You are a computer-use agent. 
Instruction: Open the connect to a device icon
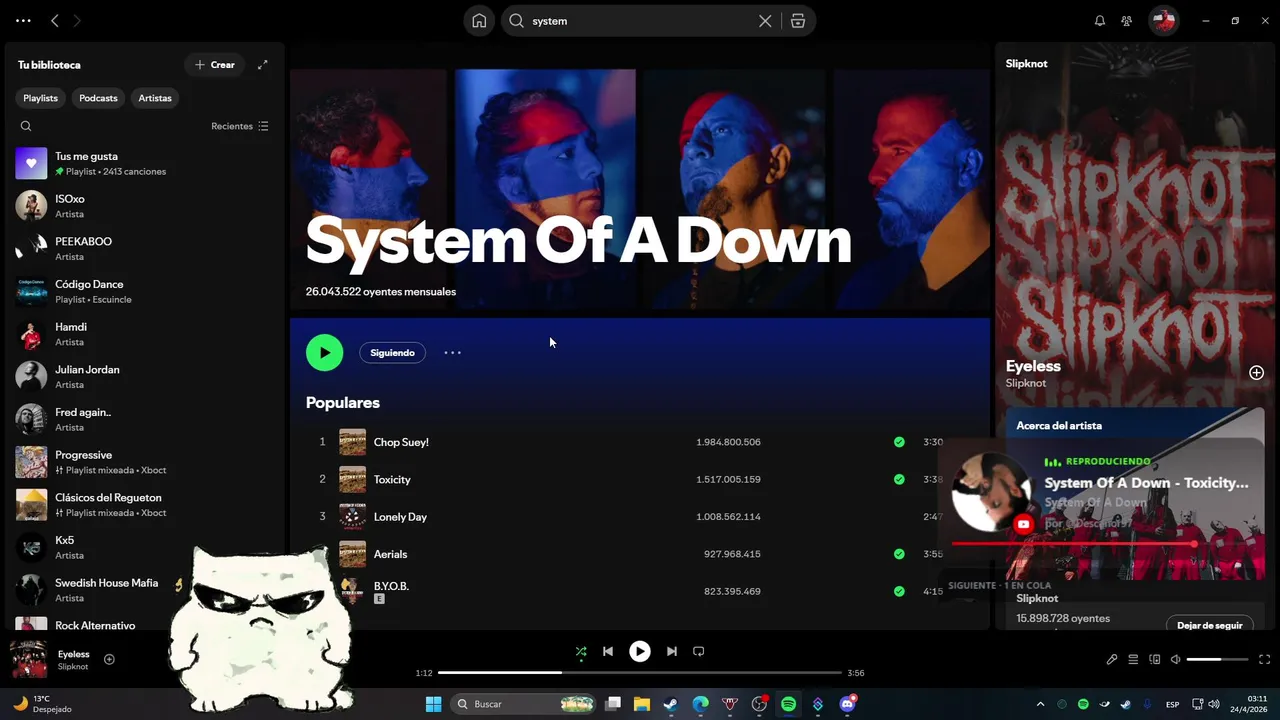[1154, 659]
